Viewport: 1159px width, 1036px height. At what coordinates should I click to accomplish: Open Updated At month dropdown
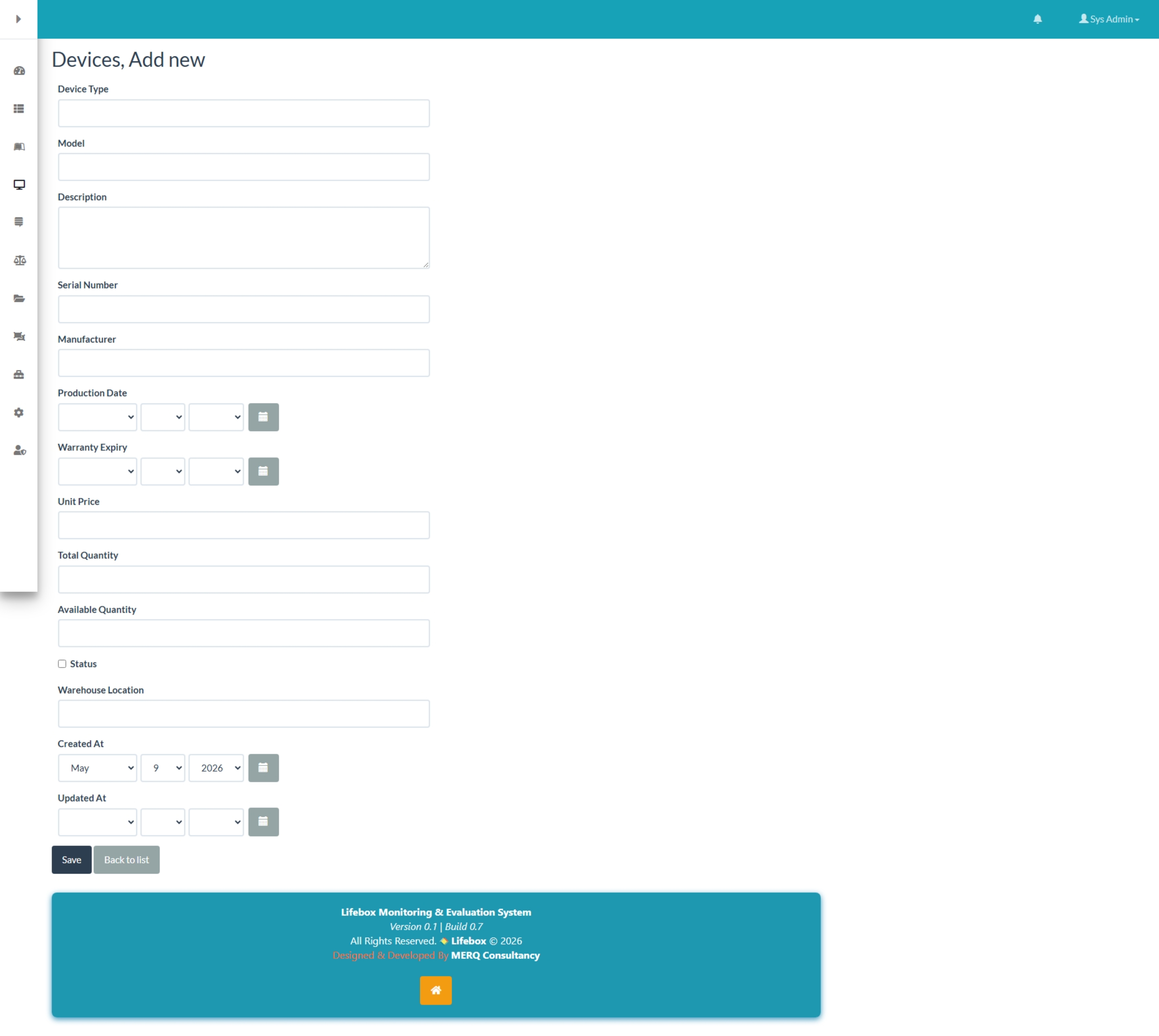point(97,822)
